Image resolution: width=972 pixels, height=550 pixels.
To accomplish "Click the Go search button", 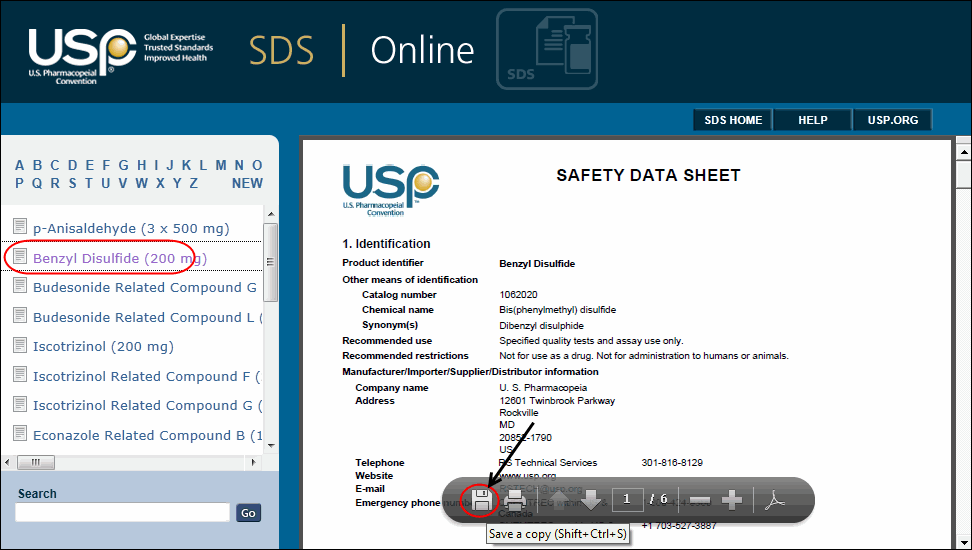I will coord(248,513).
